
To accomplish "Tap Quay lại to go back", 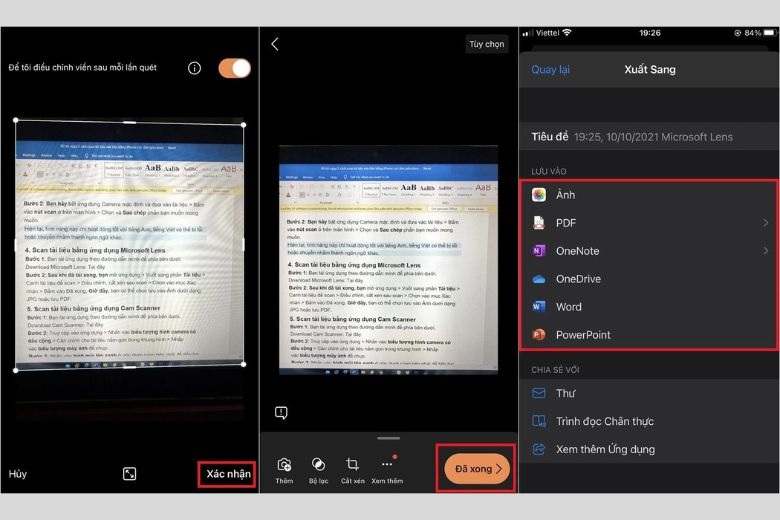I will pos(551,70).
